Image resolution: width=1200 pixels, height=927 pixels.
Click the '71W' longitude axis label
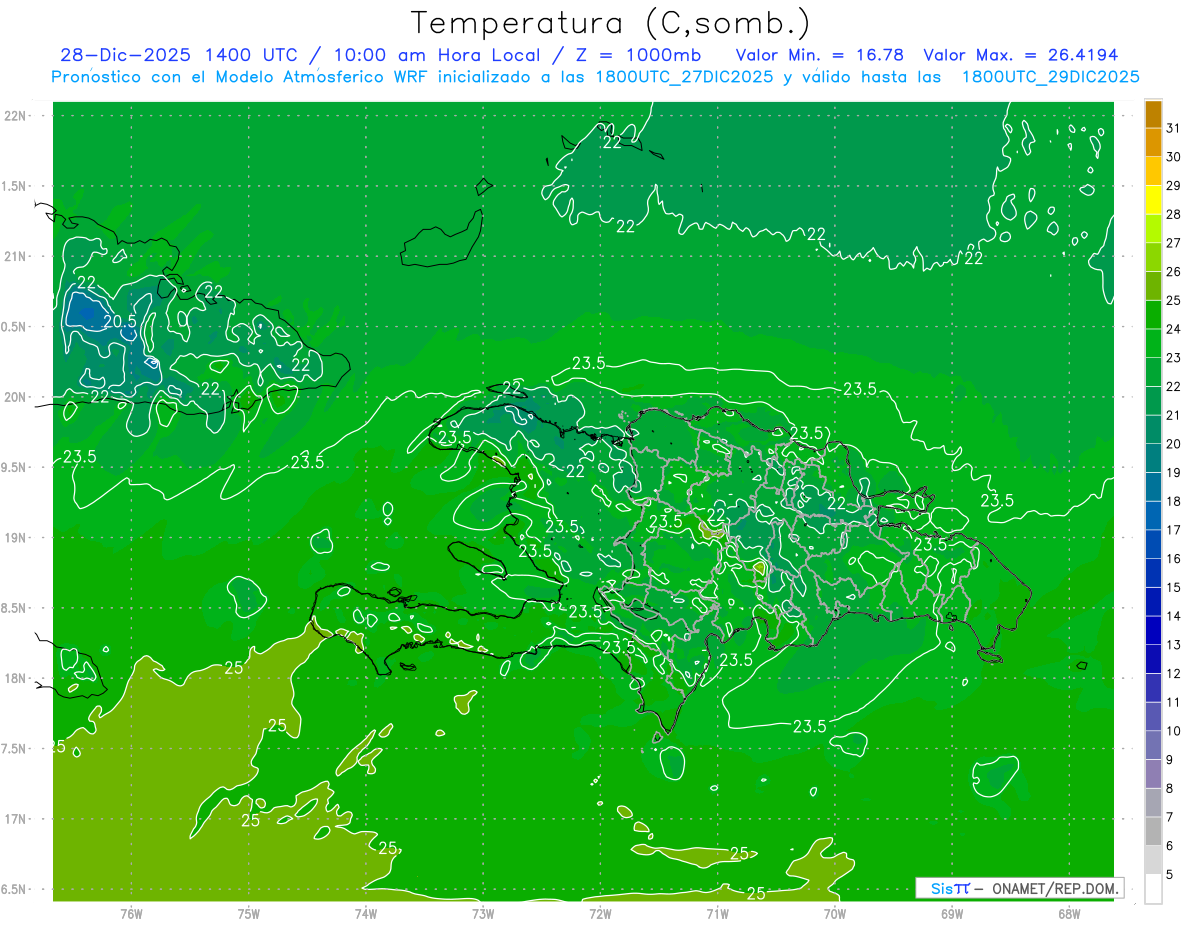717,913
